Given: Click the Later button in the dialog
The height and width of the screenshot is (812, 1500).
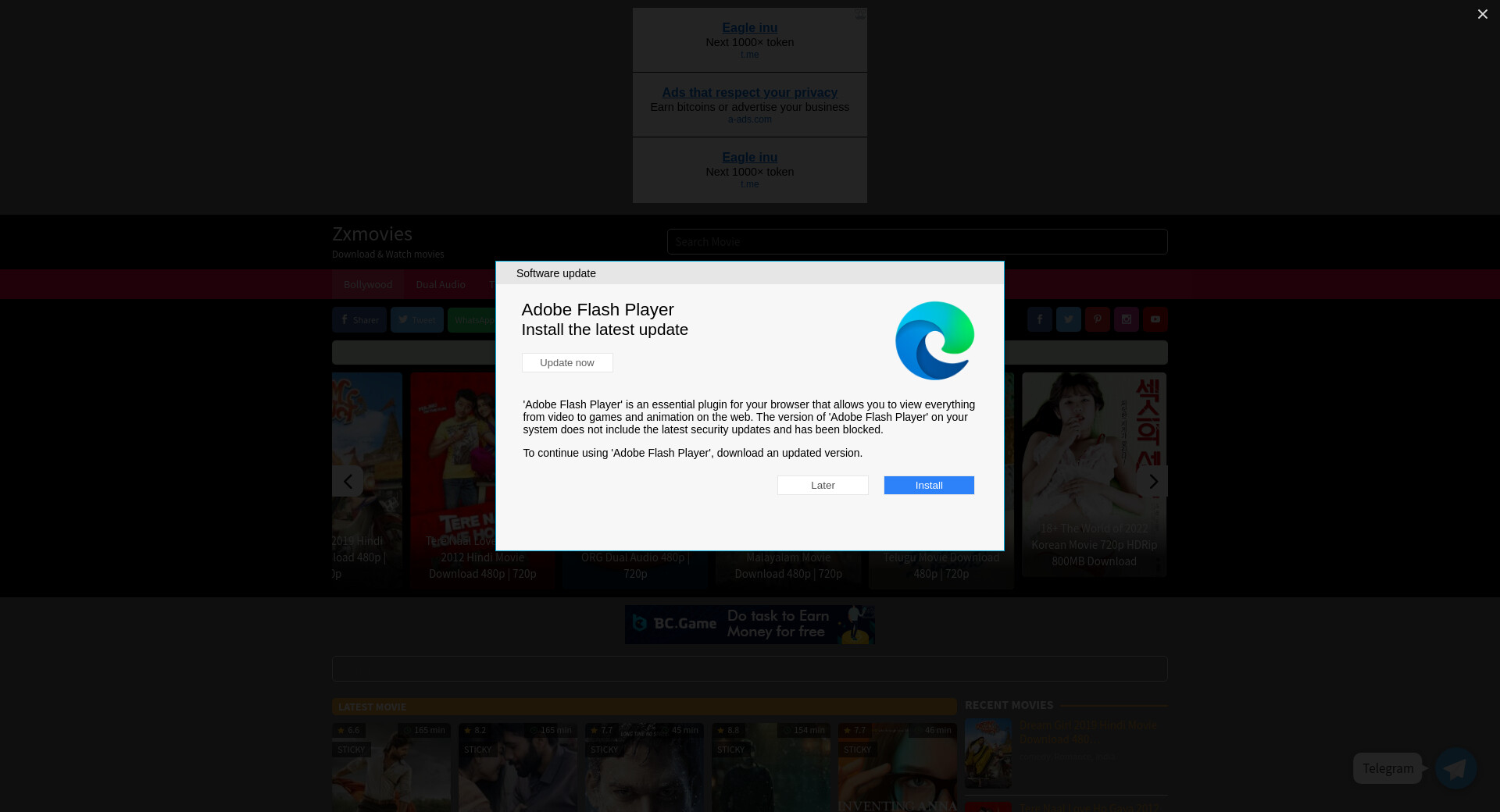Looking at the screenshot, I should coord(823,485).
